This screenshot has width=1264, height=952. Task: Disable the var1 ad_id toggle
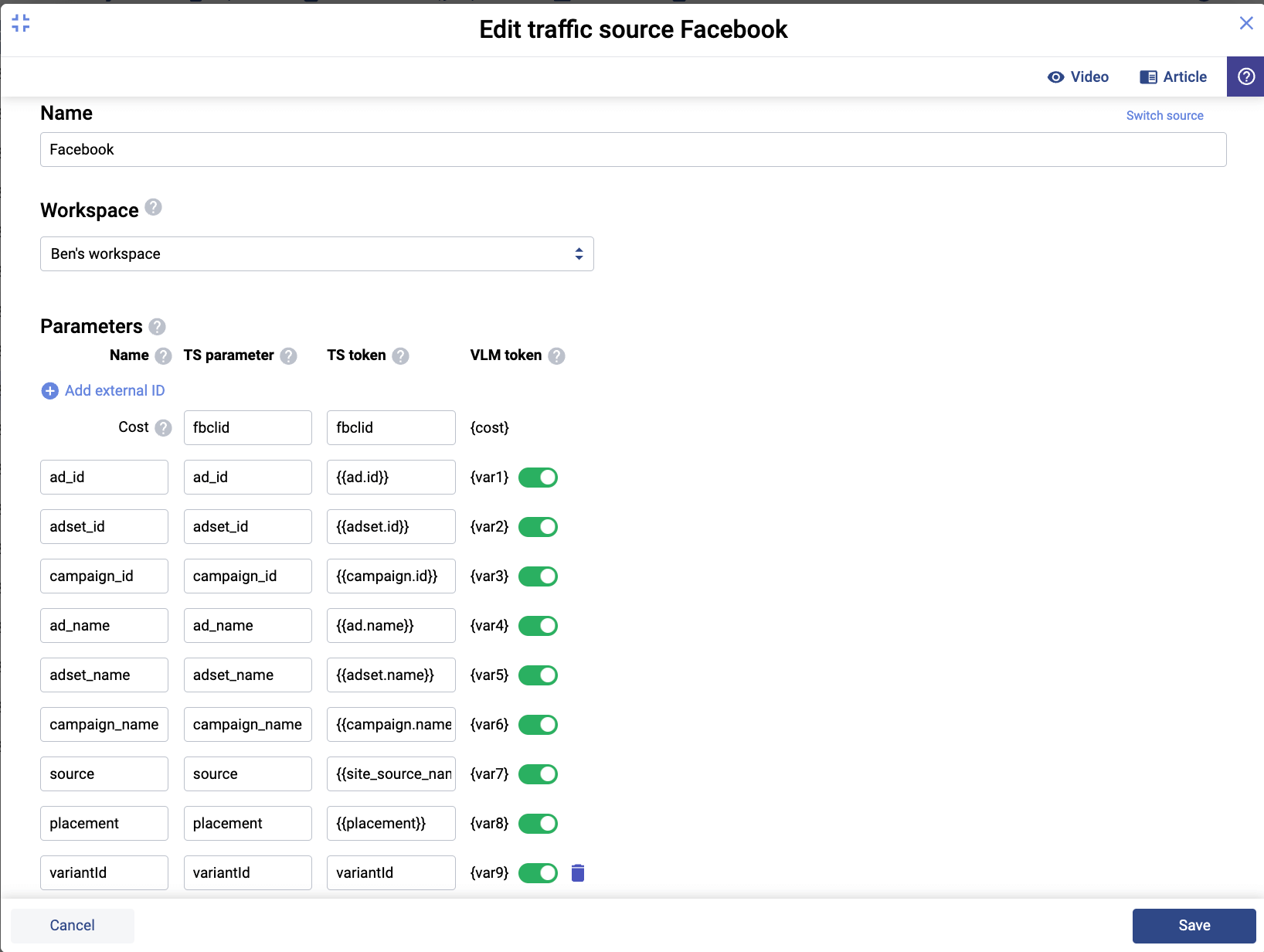538,478
